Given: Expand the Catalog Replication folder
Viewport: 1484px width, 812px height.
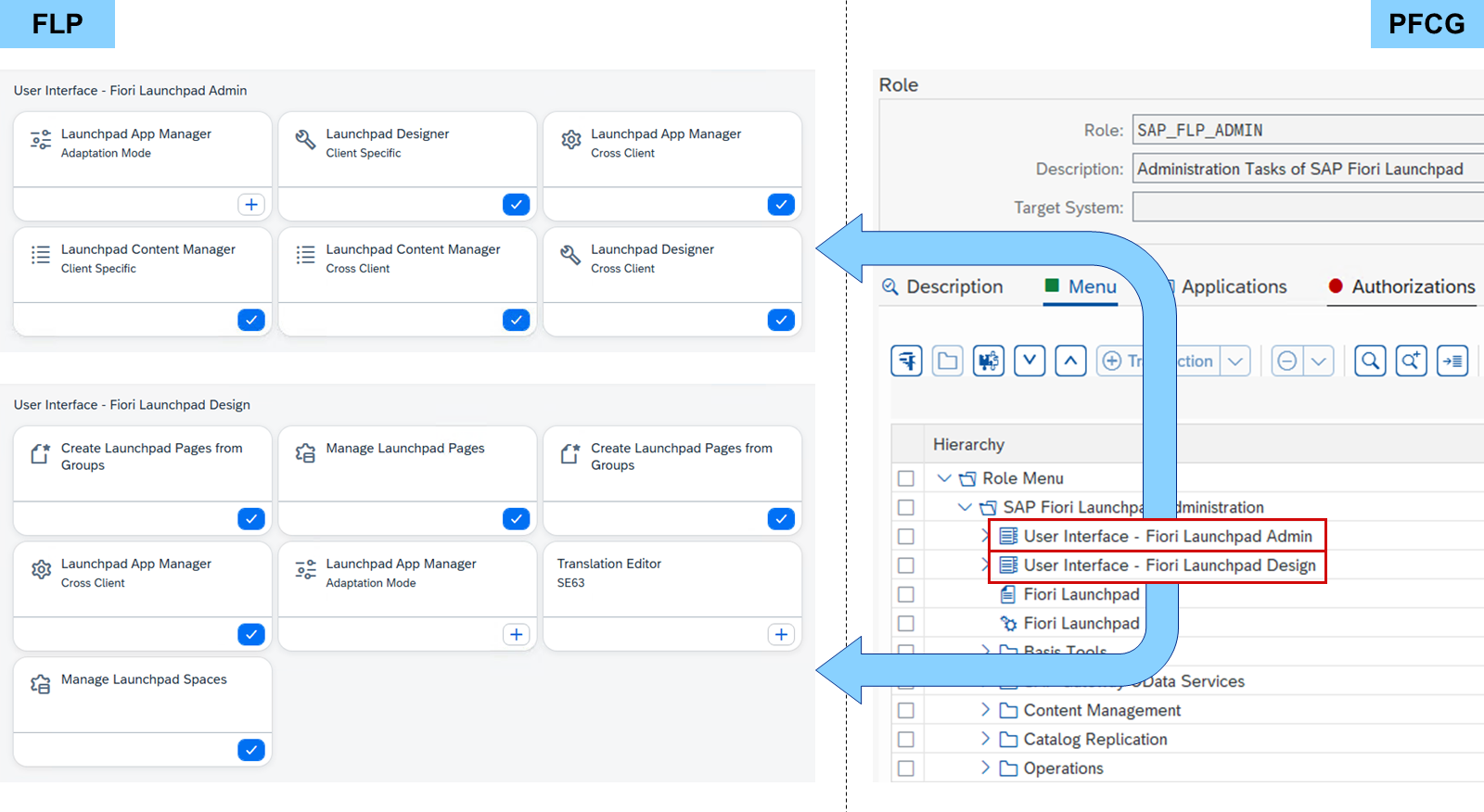Looking at the screenshot, I should [985, 739].
